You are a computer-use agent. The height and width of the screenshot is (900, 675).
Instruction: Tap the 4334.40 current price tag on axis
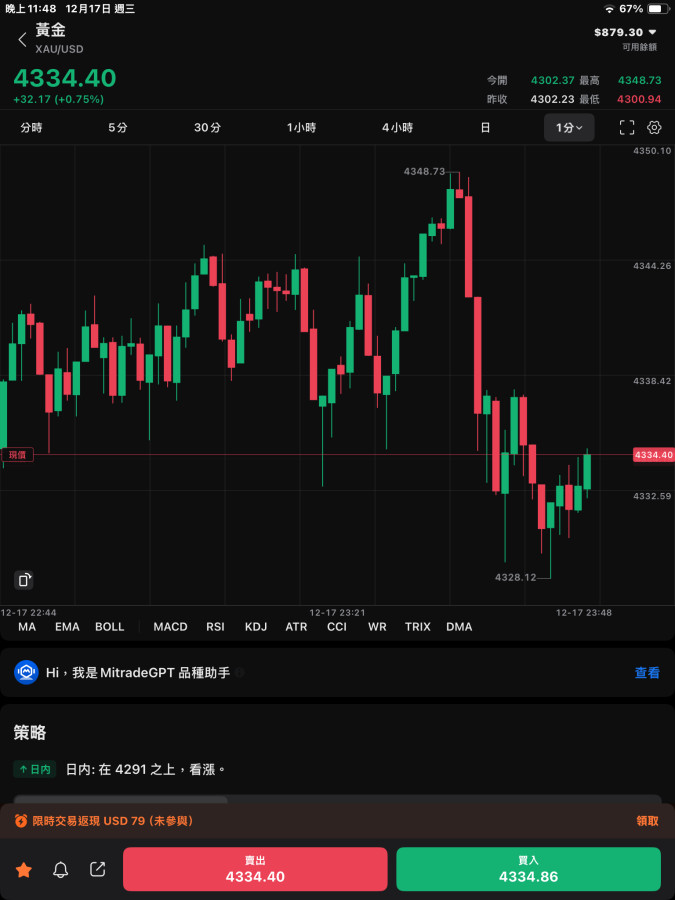coord(653,455)
